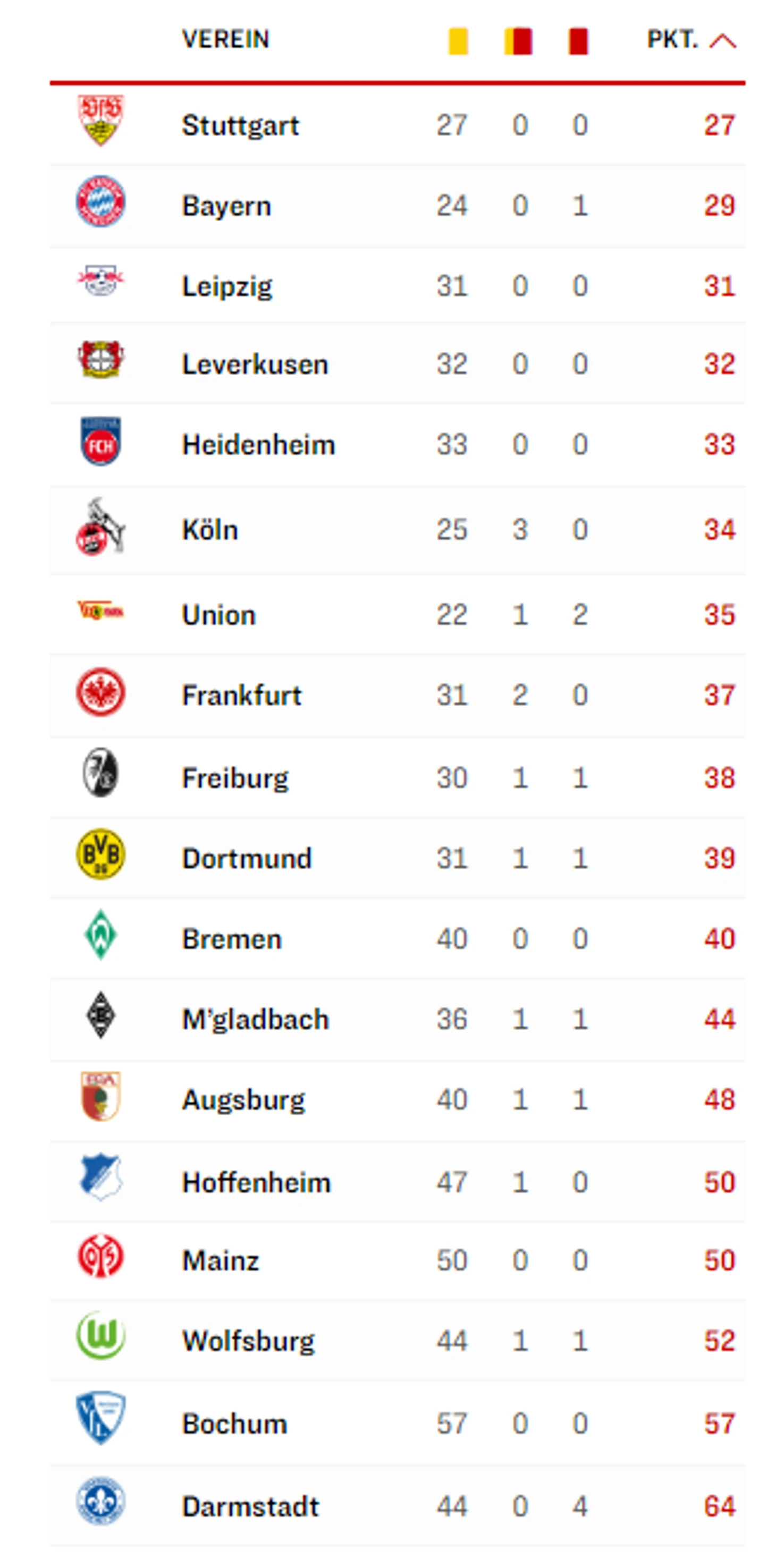Sort by the yellow card column

point(458,41)
